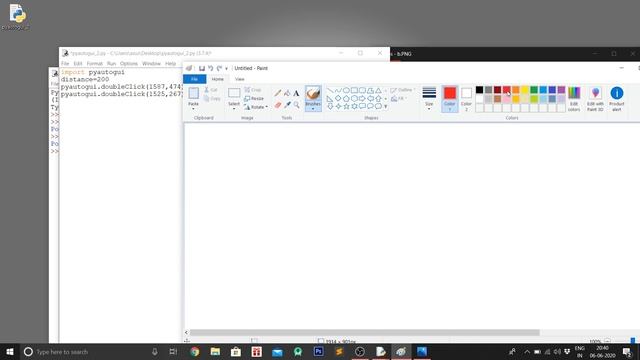The image size is (640, 360).
Task: Expand the Select dropdown arrow
Action: (x=234, y=109)
